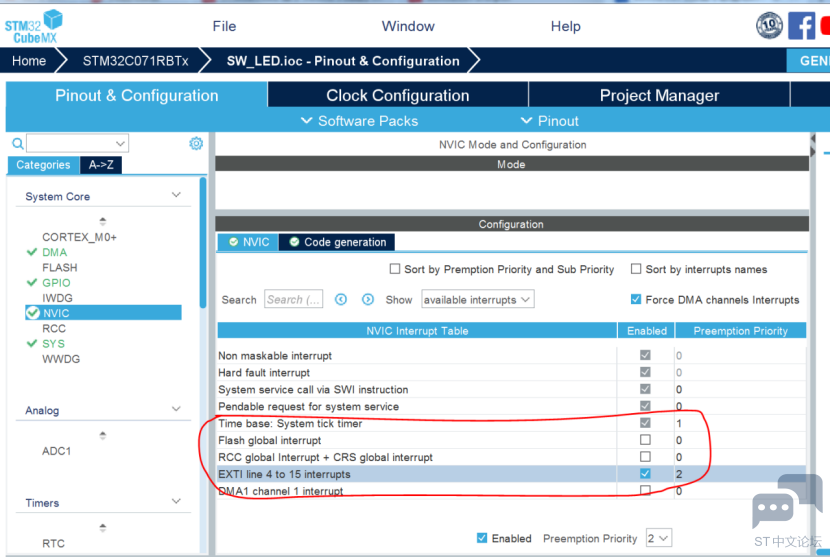Click the STM32C071RBTx breadcrumb

pyautogui.click(x=135, y=61)
